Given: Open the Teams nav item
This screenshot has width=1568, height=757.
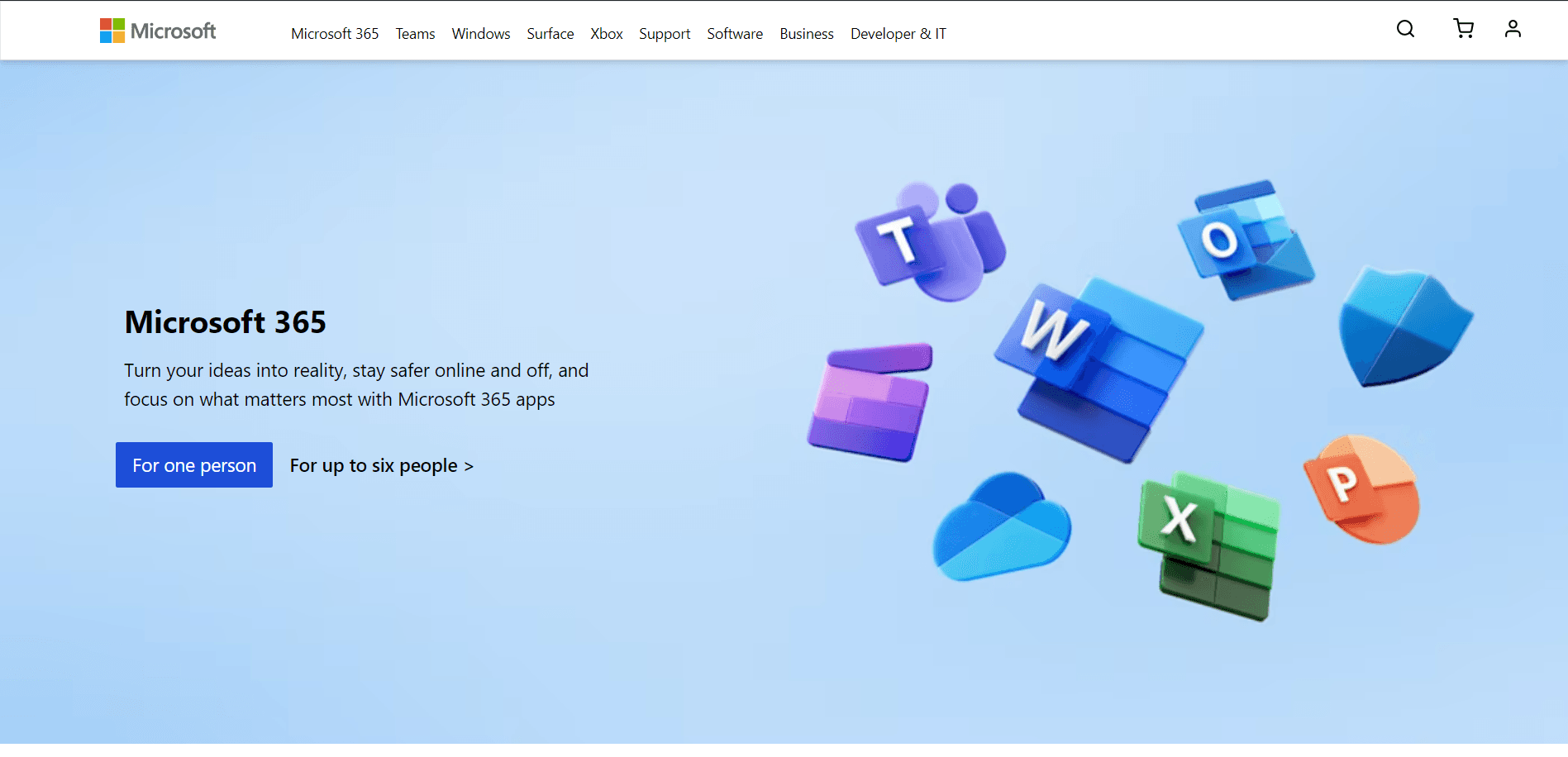Looking at the screenshot, I should click(415, 34).
